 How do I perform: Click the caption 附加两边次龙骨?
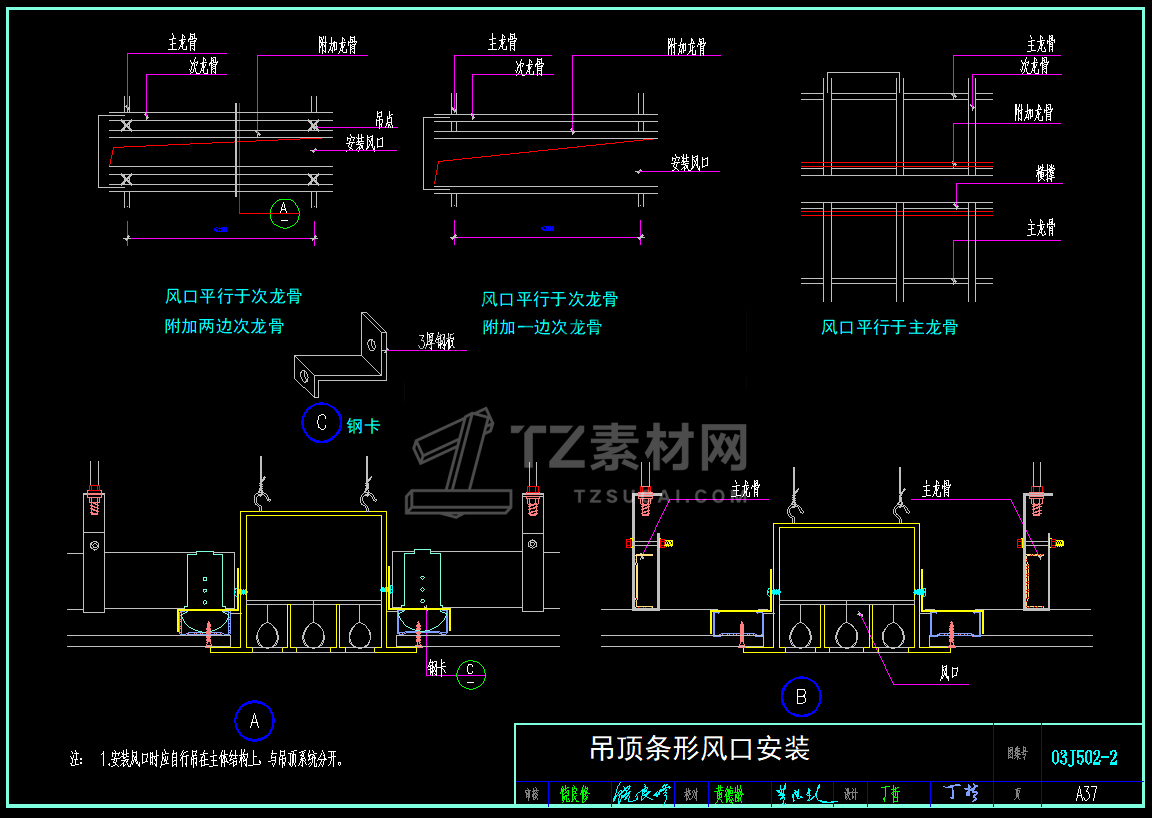pos(224,326)
